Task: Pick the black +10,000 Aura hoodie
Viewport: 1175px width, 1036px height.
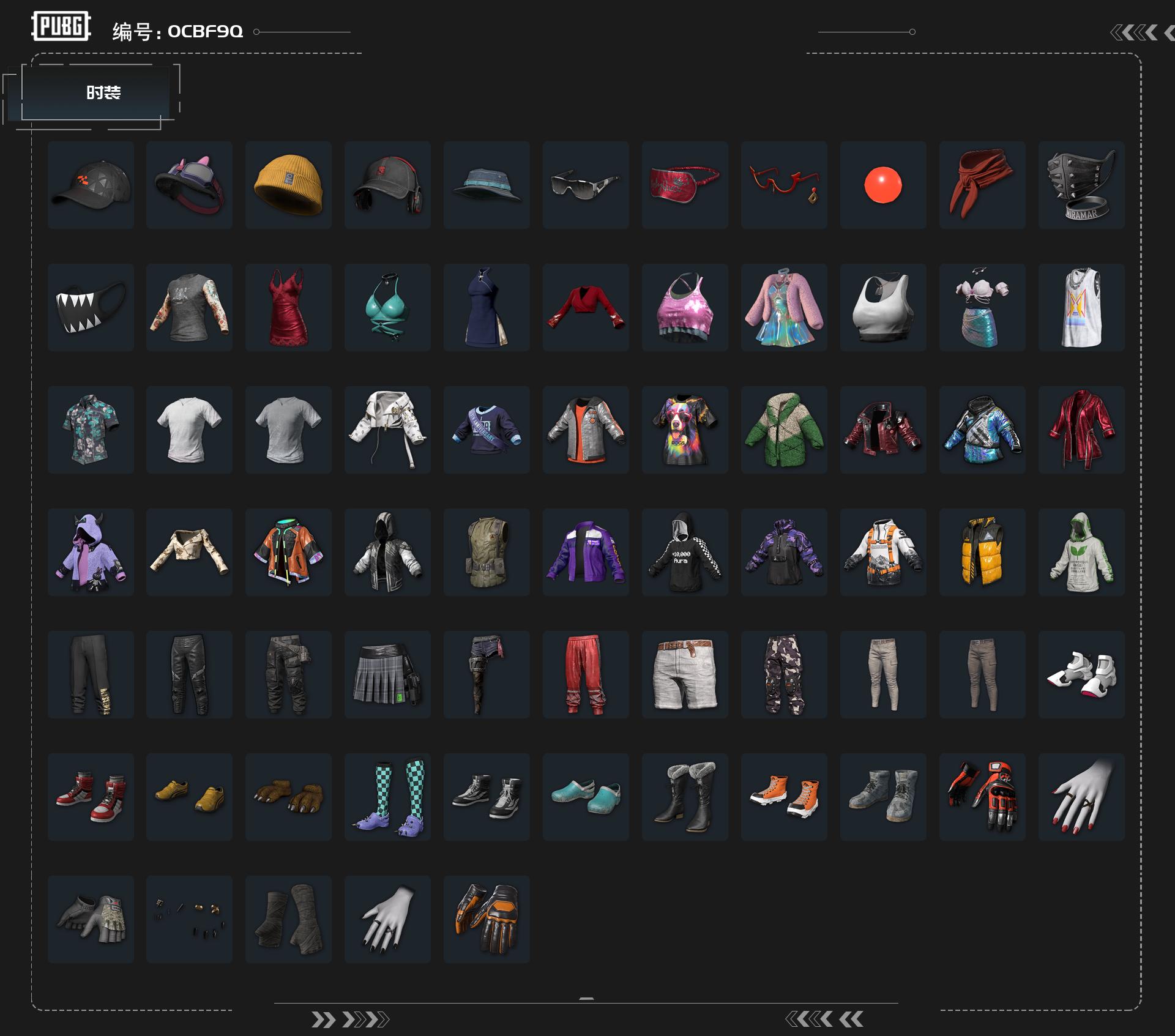Action: [685, 552]
